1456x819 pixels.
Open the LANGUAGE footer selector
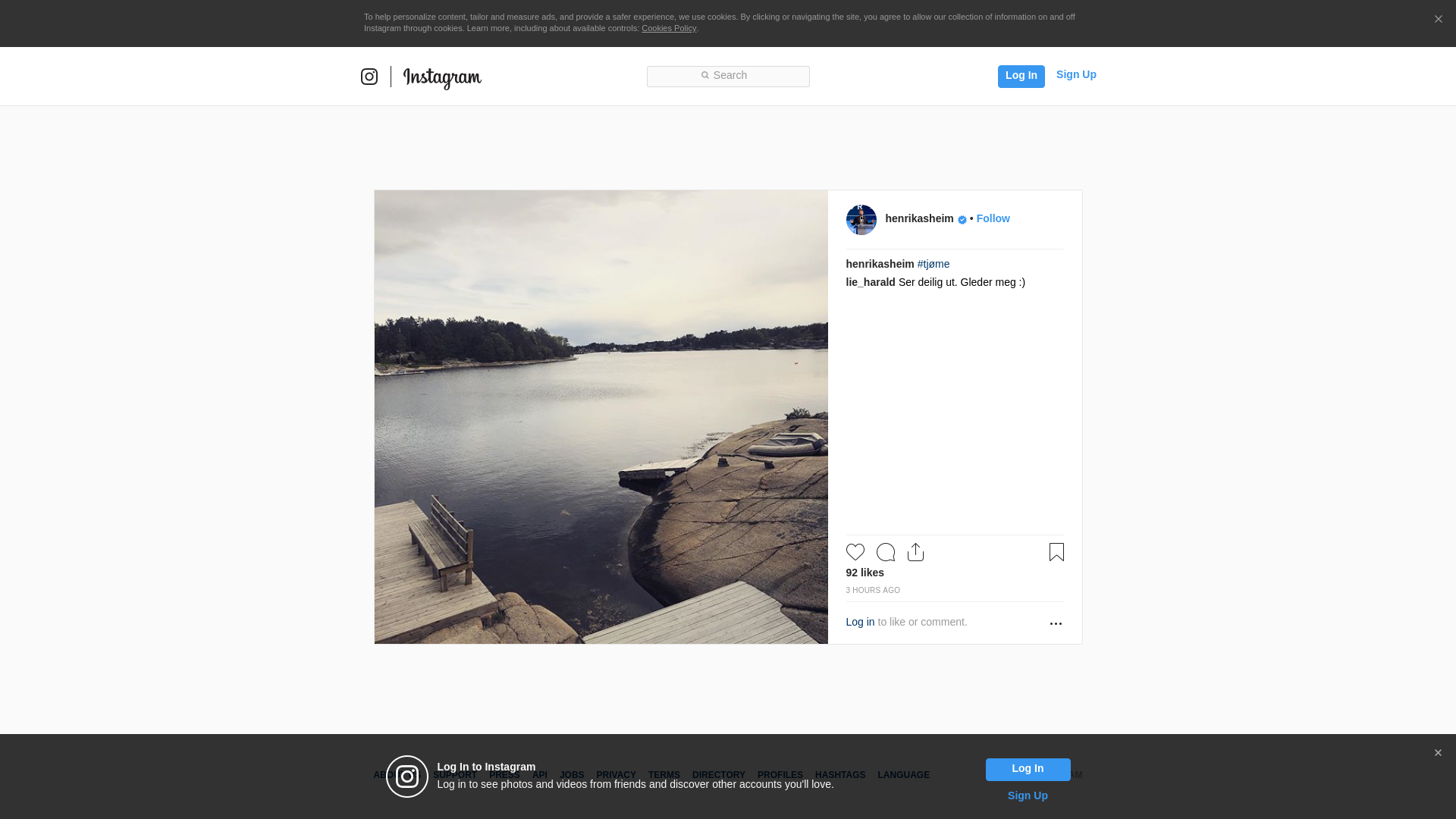pos(903,775)
